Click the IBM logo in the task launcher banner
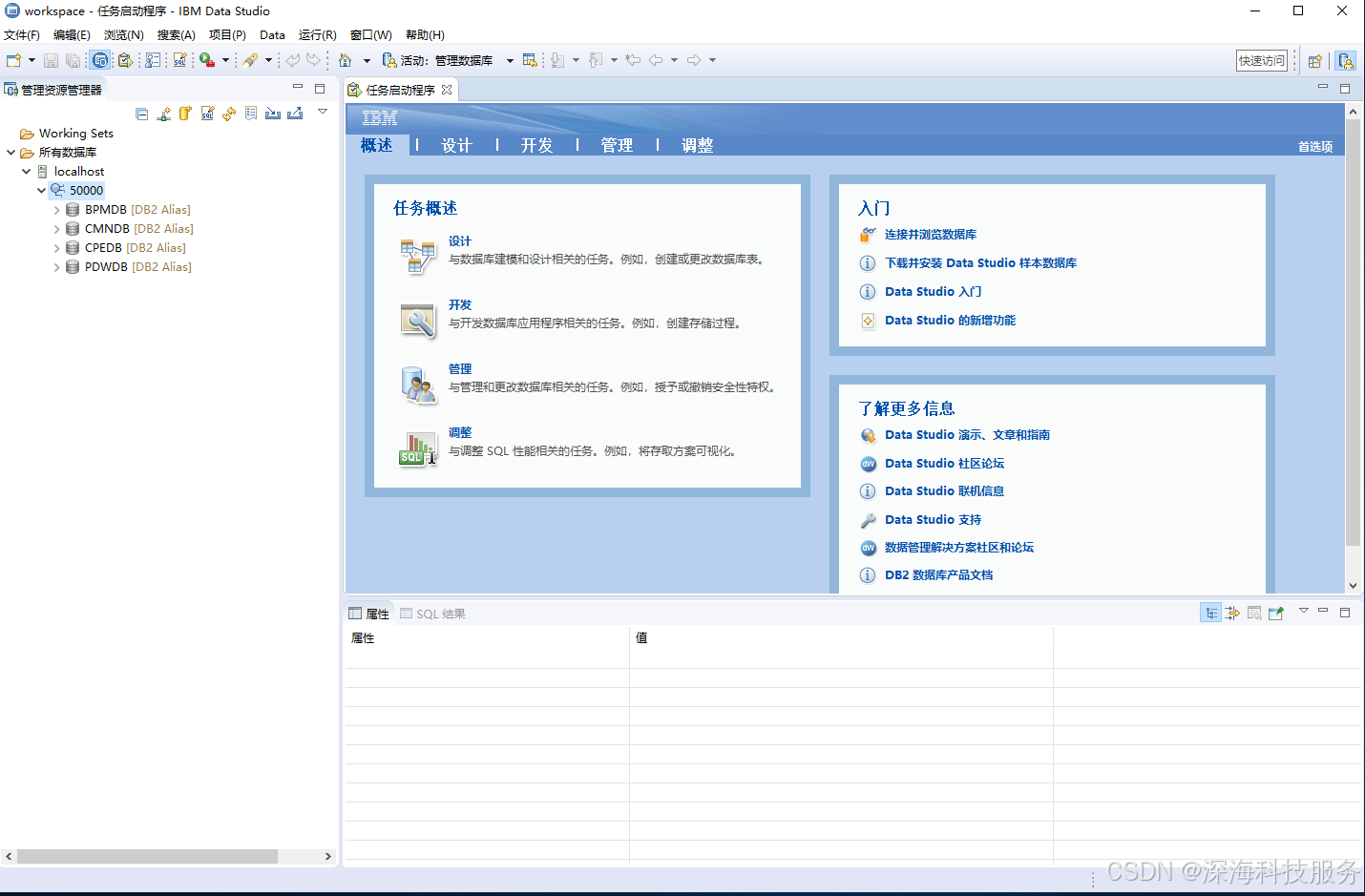Screen dimensions: 1365x896 [380, 118]
